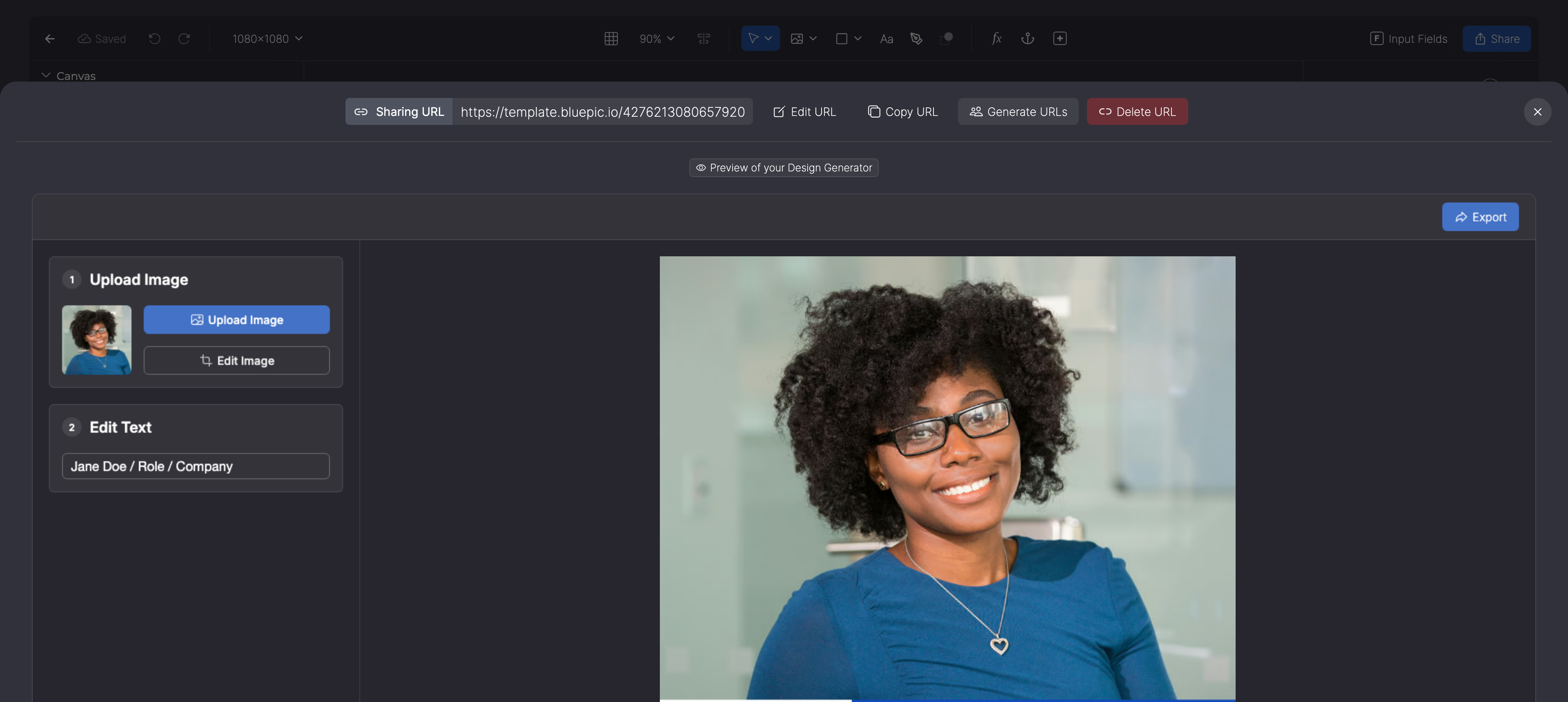This screenshot has height=702, width=1568.
Task: Select the text tool Aa icon
Action: (x=886, y=39)
